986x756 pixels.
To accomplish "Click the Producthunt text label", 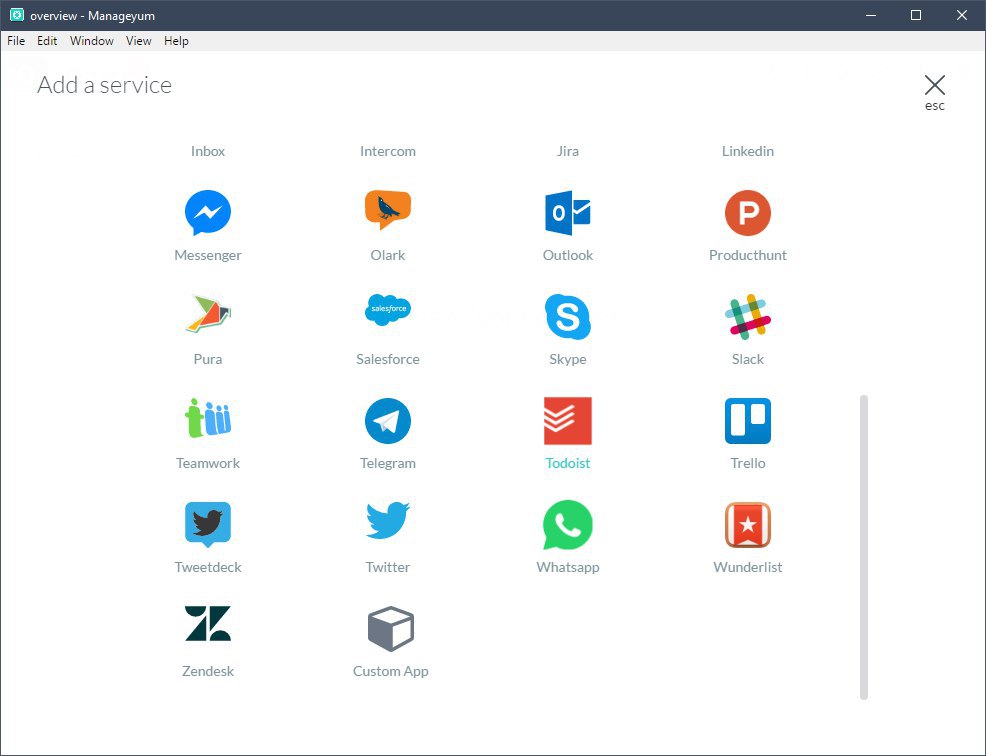I will coord(748,255).
